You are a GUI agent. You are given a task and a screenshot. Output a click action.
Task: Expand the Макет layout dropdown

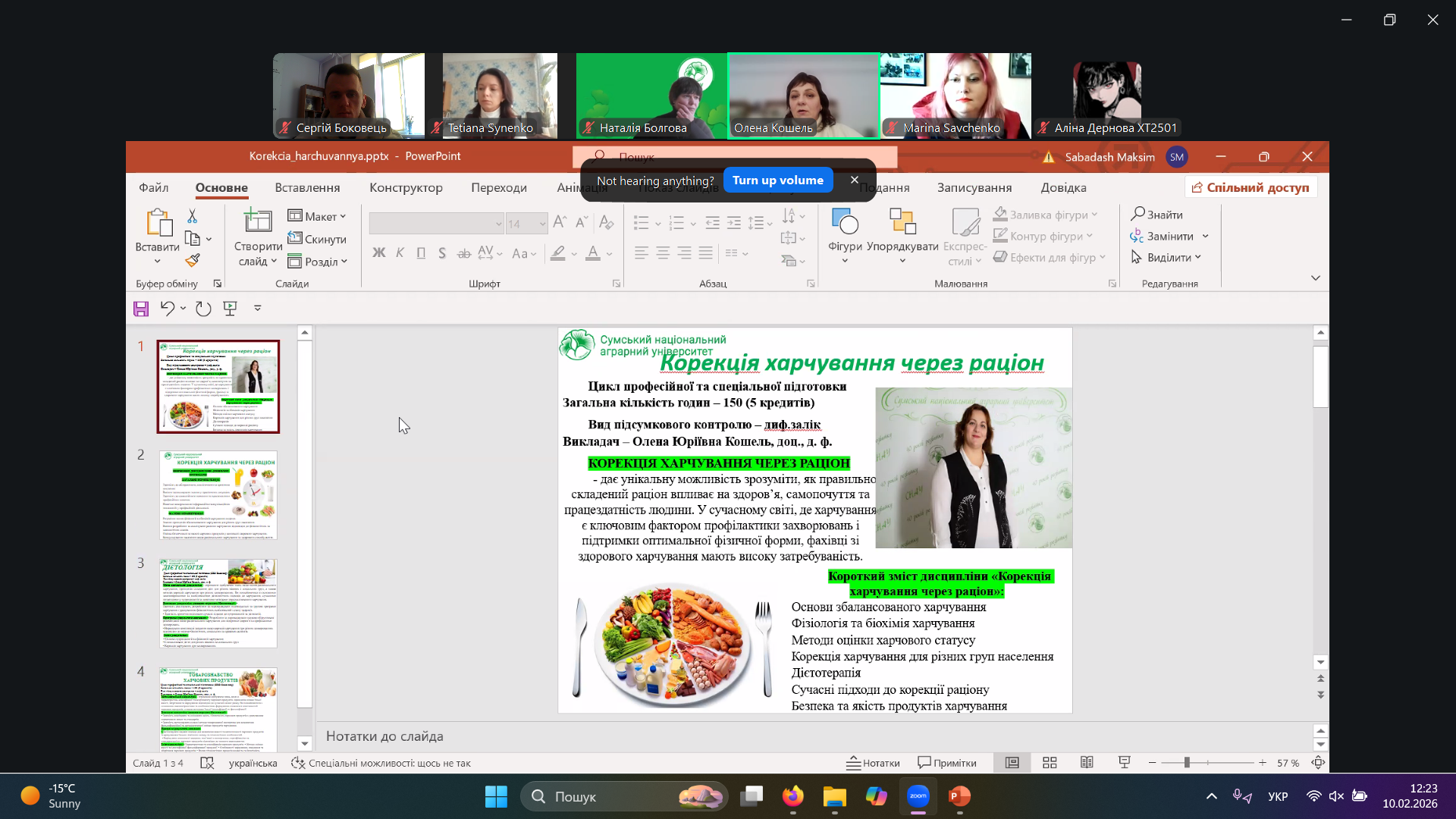317,217
